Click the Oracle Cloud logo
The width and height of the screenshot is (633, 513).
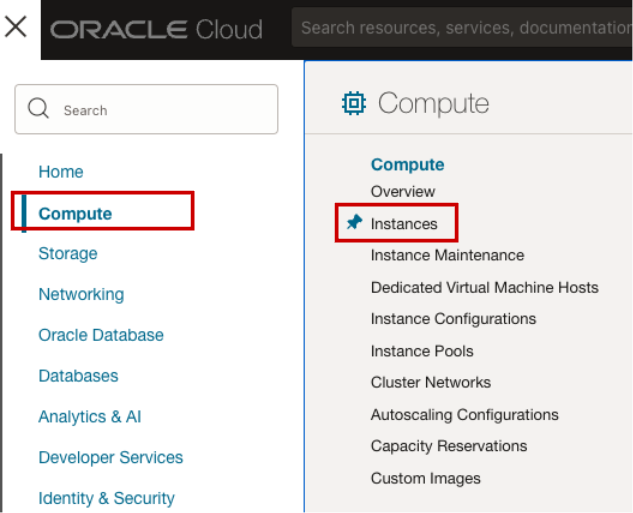pos(156,29)
